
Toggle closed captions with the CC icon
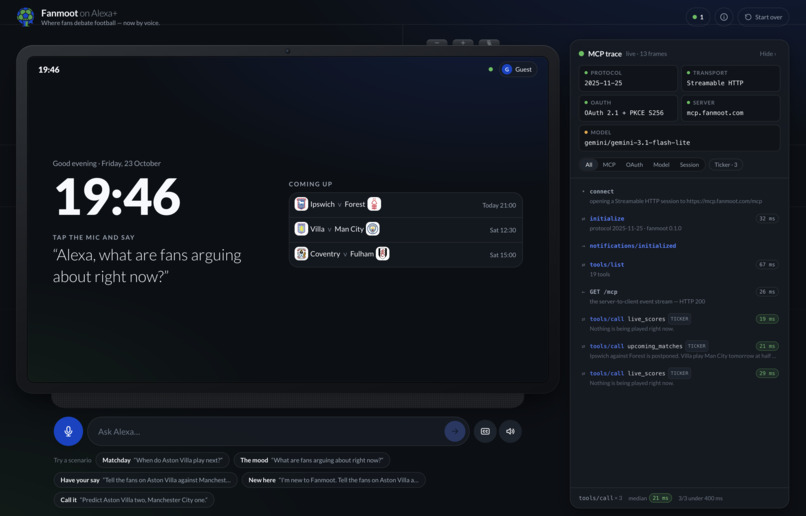485,431
